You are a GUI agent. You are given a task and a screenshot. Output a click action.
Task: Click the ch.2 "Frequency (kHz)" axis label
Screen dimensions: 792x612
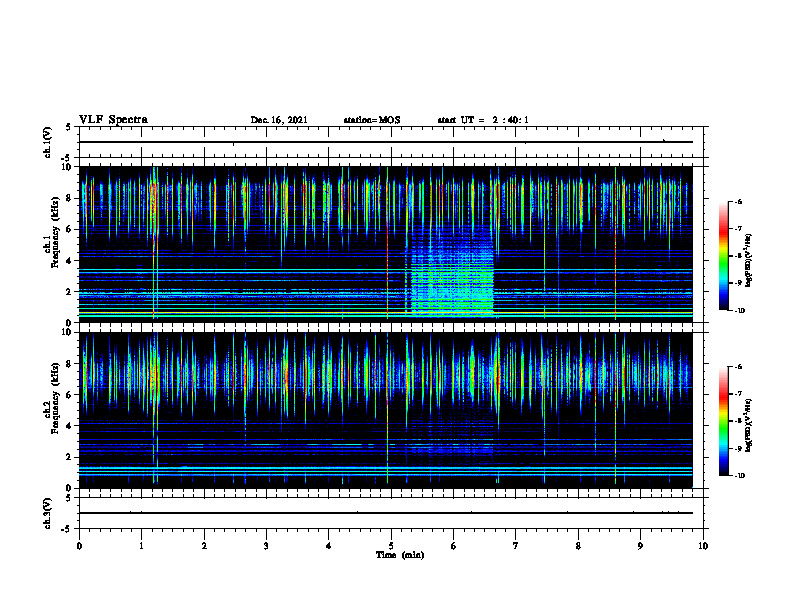tap(55, 398)
